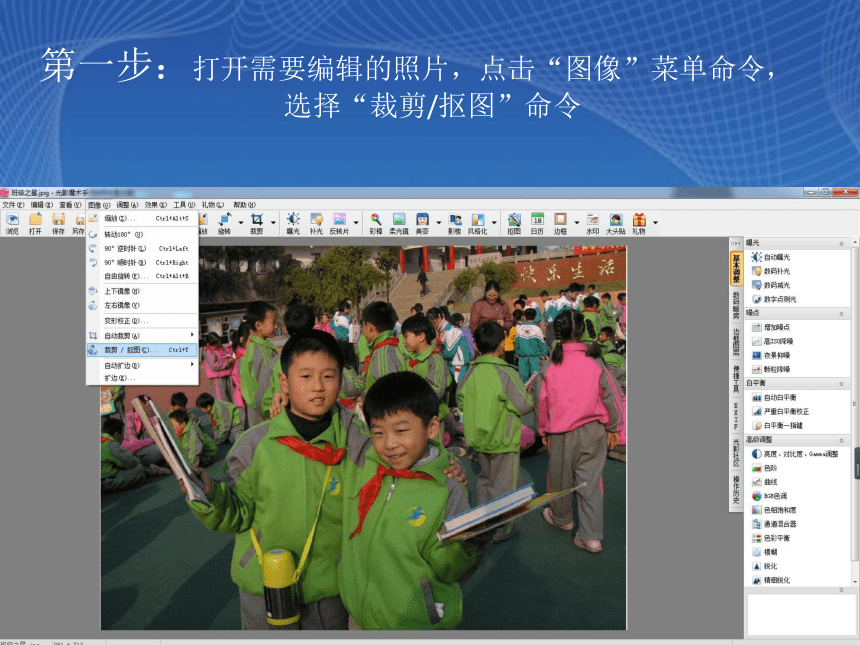Open the 自动裁剪 submenu entry
Image resolution: width=860 pixels, height=645 pixels.
click(142, 336)
